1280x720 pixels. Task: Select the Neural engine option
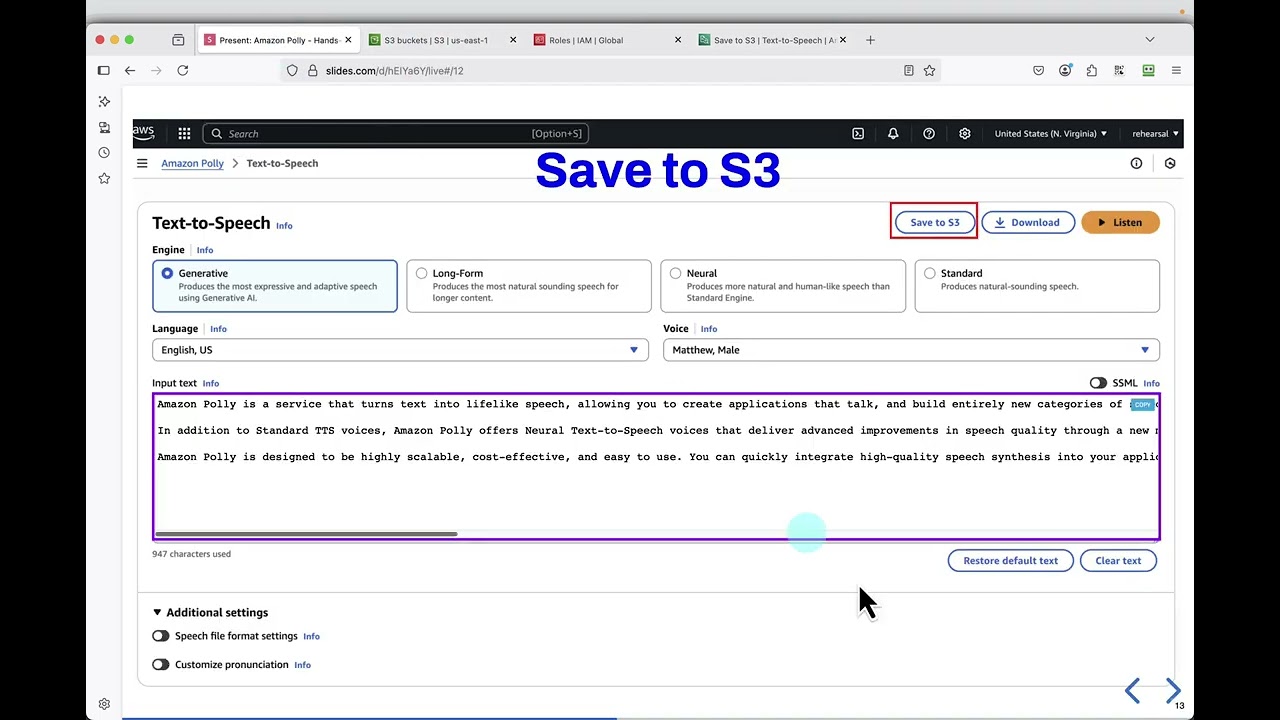(783, 286)
